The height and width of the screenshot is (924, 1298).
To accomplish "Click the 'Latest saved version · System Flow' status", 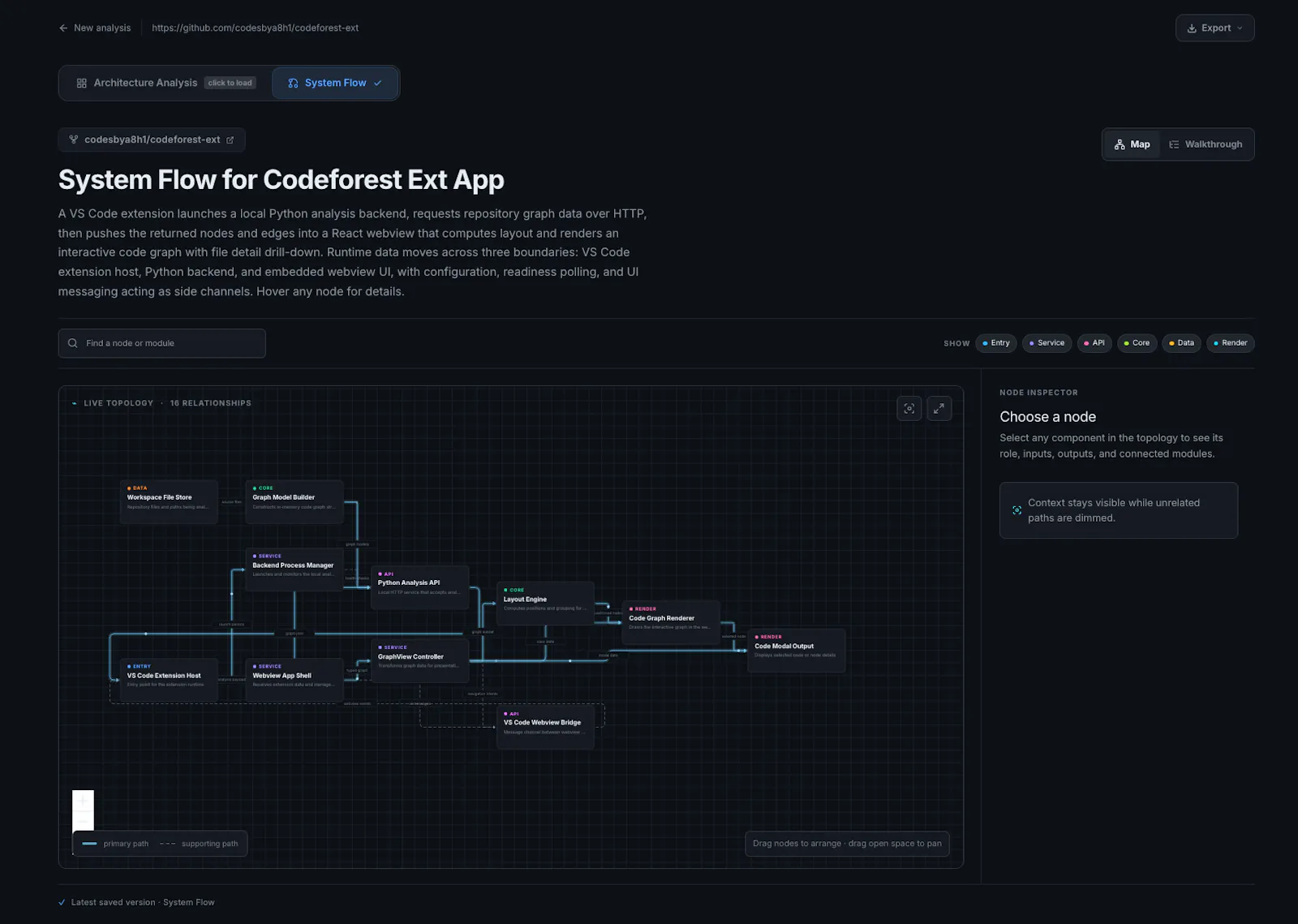I will (x=143, y=902).
